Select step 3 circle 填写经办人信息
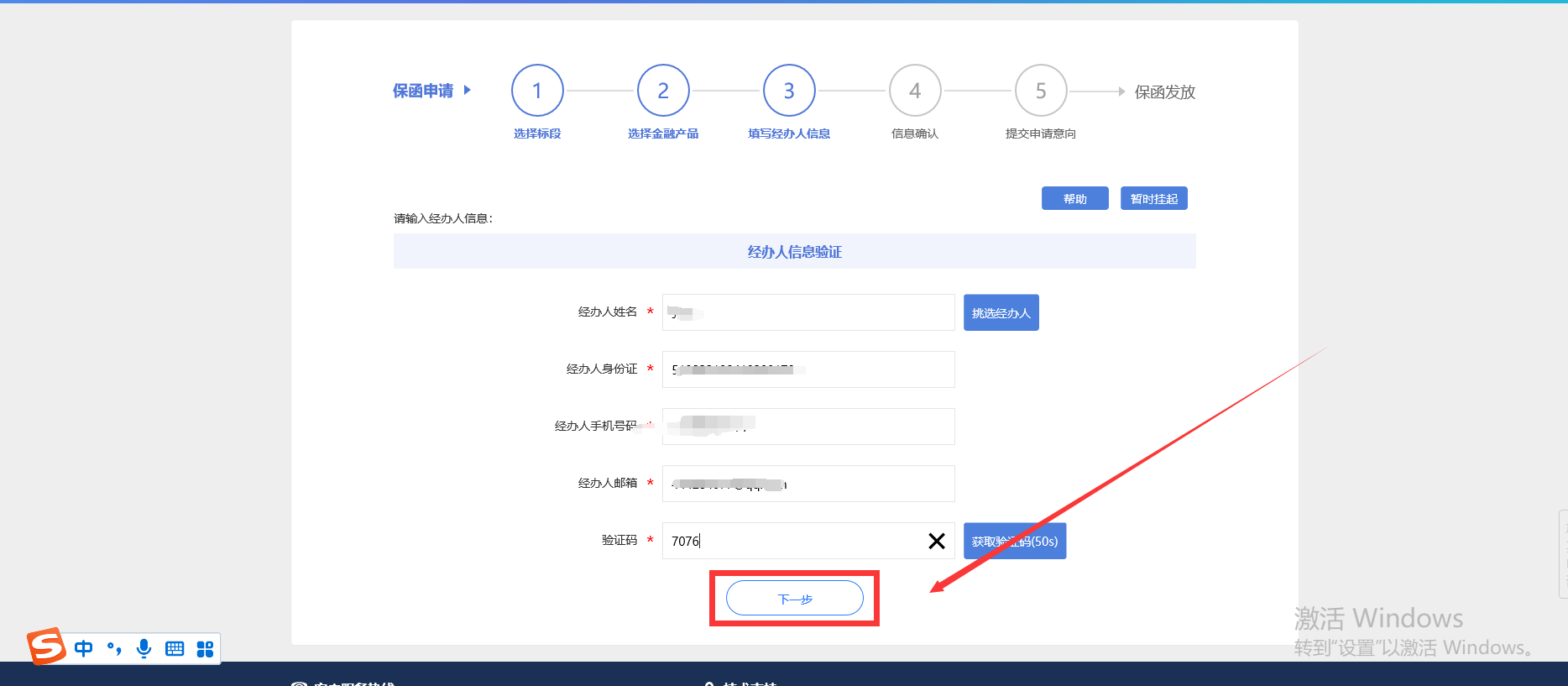The height and width of the screenshot is (686, 1568). [x=789, y=91]
